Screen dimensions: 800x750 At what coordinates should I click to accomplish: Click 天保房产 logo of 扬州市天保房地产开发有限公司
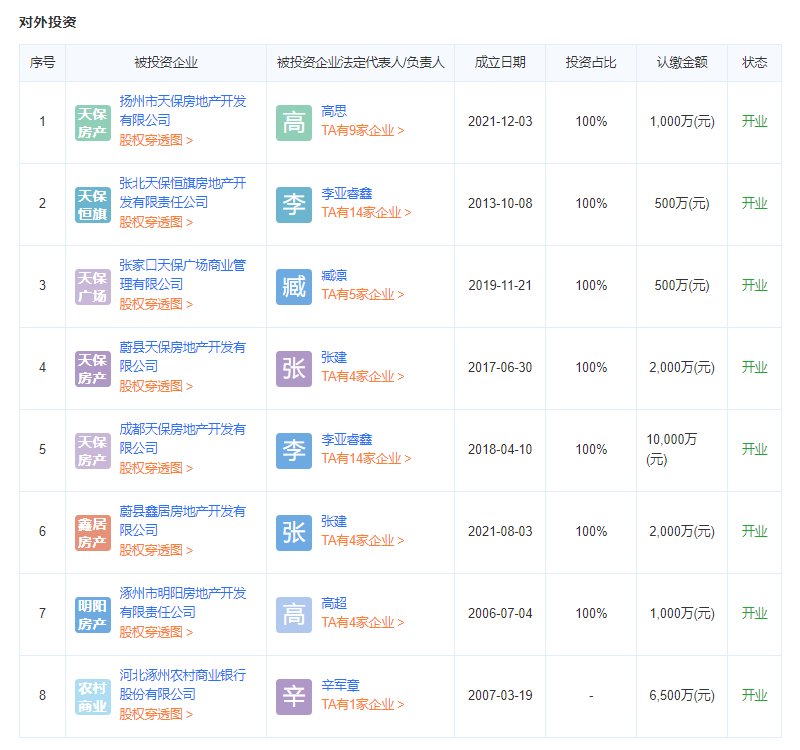pos(92,123)
